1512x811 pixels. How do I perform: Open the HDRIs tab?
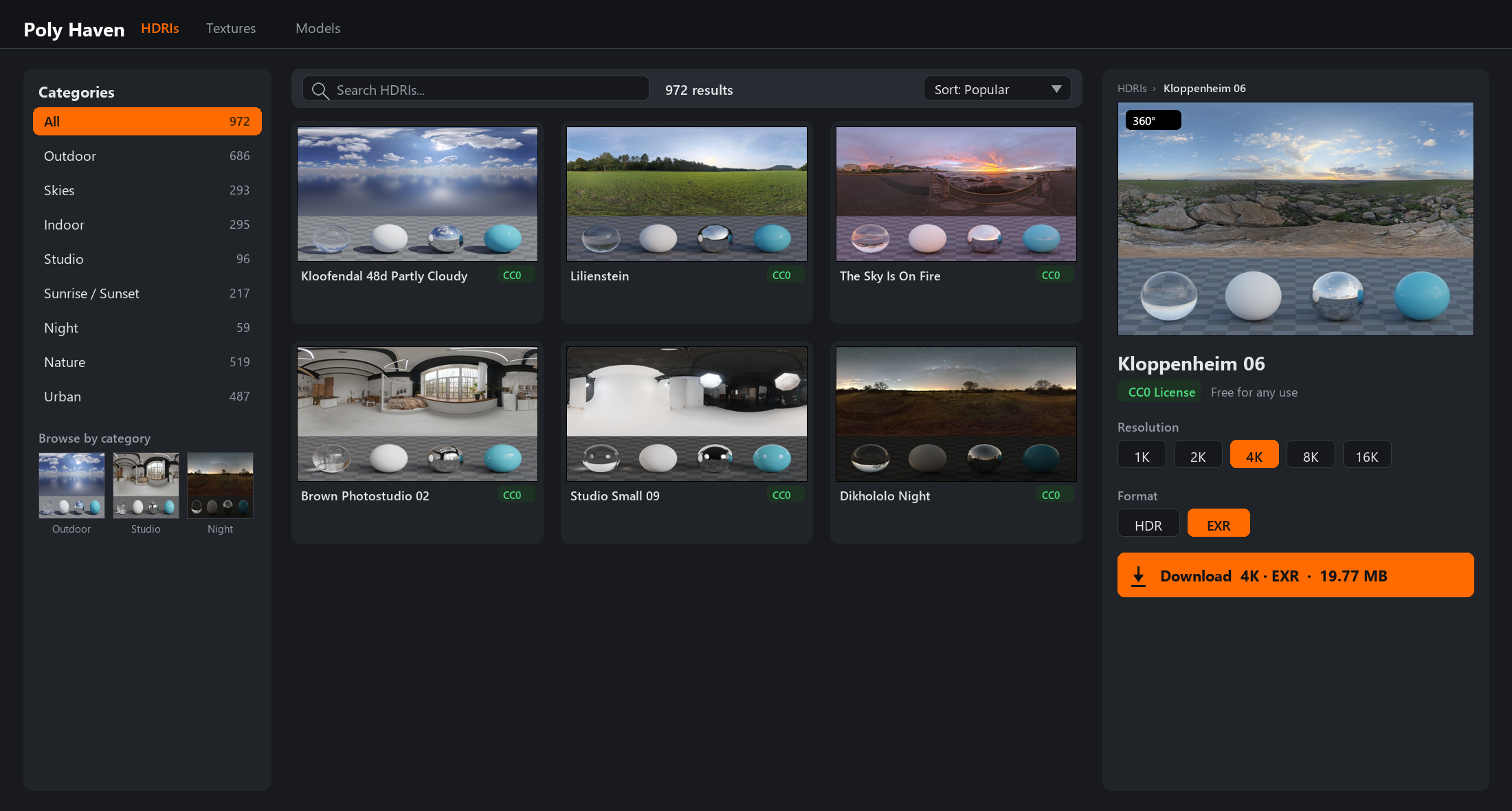(x=160, y=28)
